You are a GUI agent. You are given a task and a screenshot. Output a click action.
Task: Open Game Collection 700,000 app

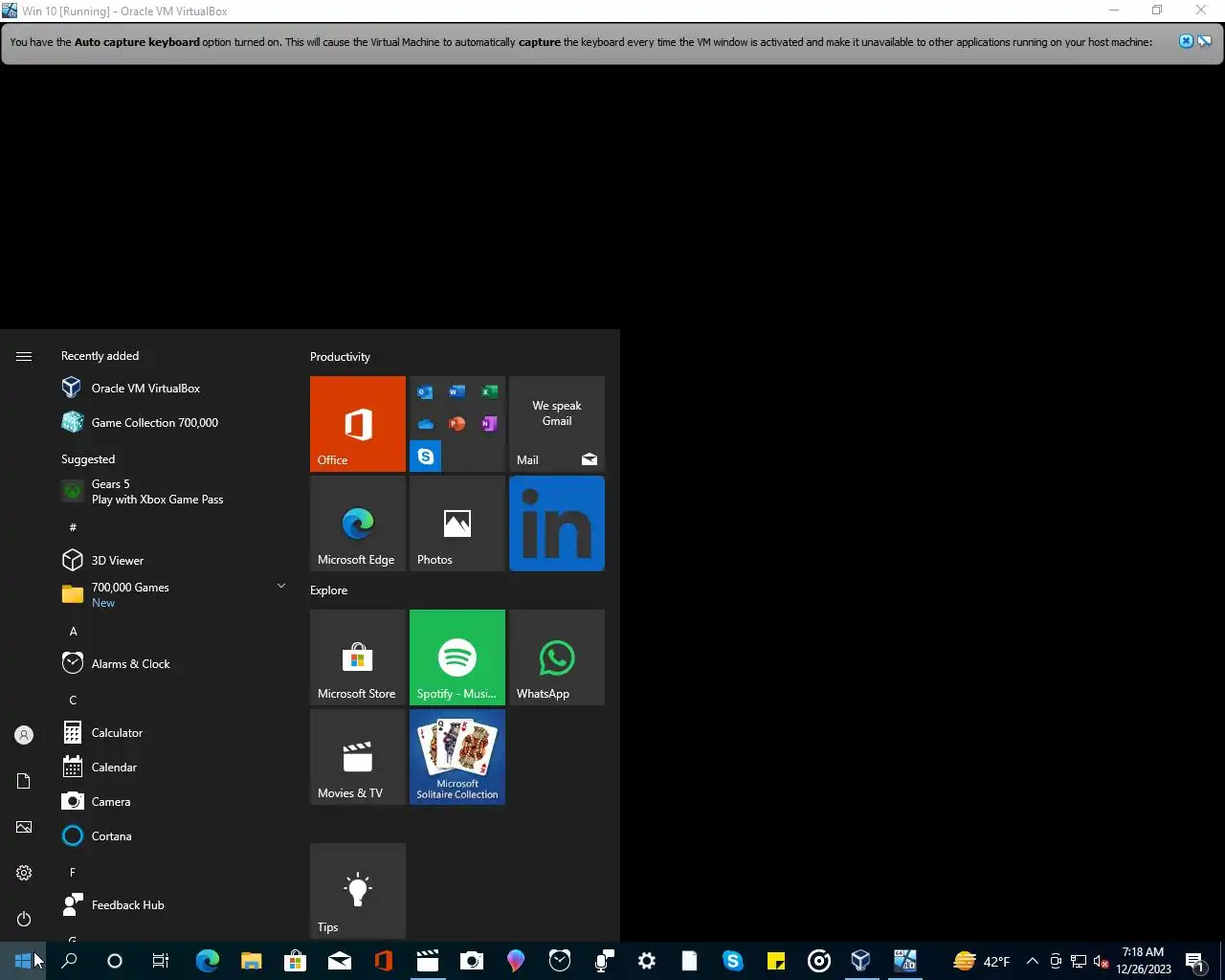tap(176, 422)
